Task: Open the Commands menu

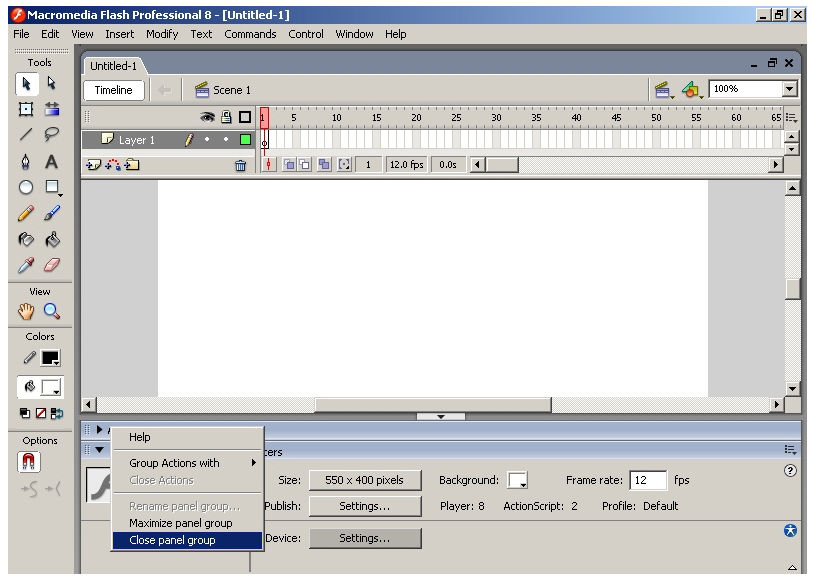Action: [x=250, y=34]
